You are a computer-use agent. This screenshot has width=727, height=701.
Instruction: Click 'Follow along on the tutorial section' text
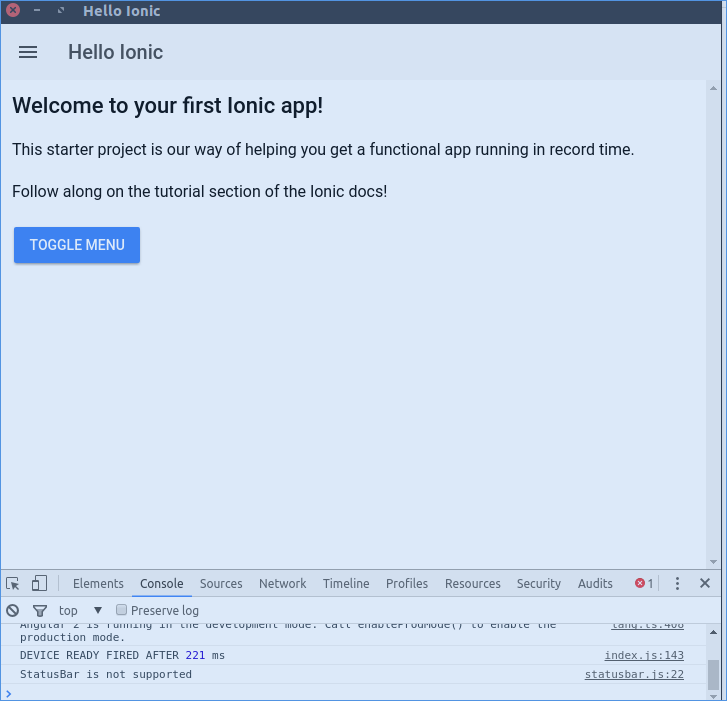coord(199,191)
